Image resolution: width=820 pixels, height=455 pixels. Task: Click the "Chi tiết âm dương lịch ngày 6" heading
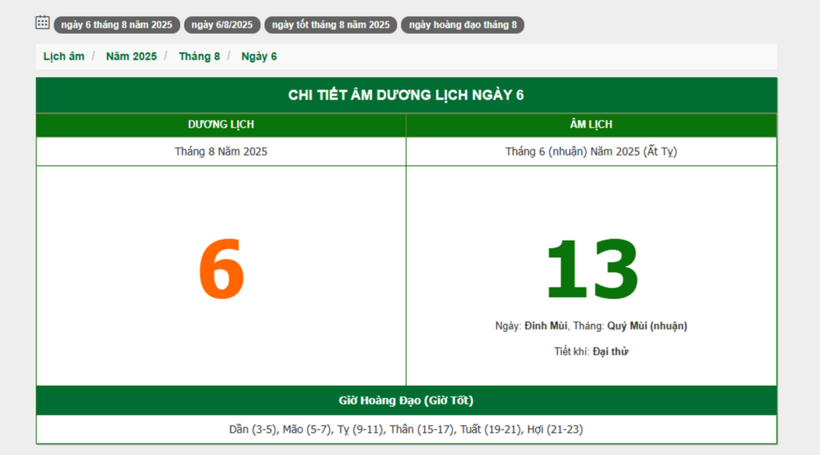406,95
